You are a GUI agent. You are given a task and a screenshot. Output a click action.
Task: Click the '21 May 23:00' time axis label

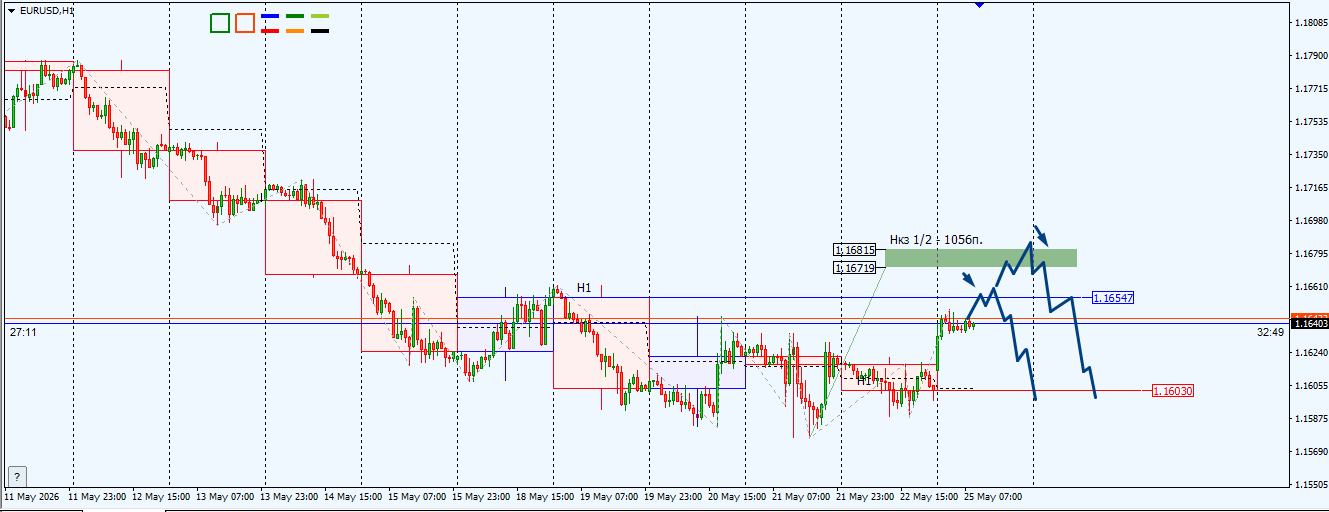(x=866, y=496)
